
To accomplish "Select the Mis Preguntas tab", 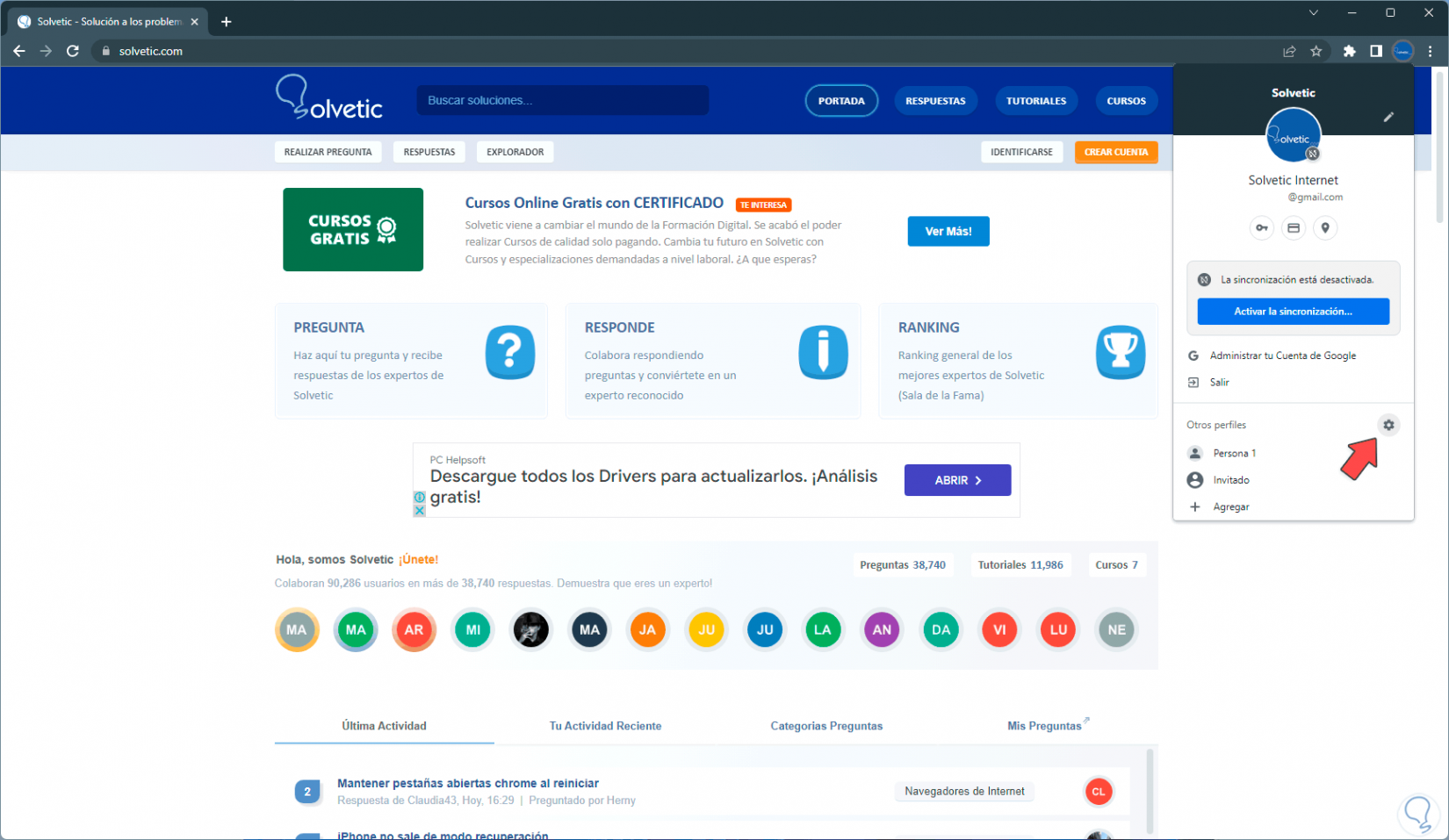I will (x=1045, y=726).
